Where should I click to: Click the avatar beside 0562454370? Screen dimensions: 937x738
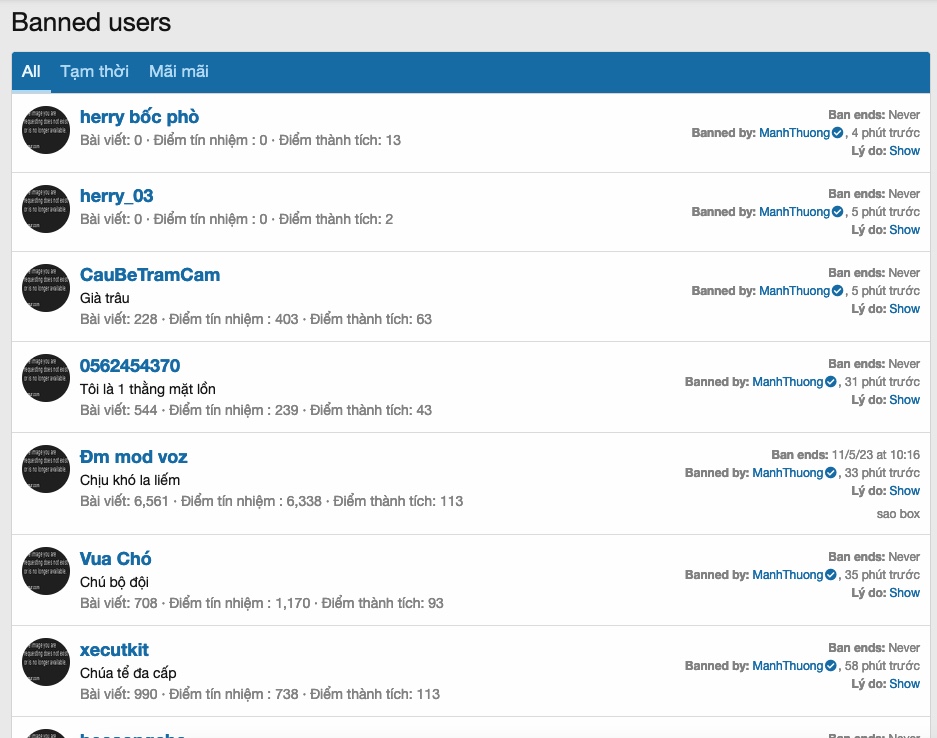pos(45,379)
